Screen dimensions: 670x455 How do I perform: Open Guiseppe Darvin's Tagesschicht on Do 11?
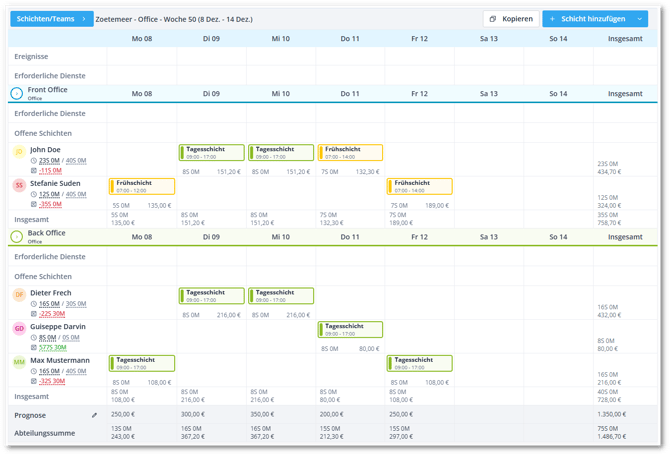(350, 330)
